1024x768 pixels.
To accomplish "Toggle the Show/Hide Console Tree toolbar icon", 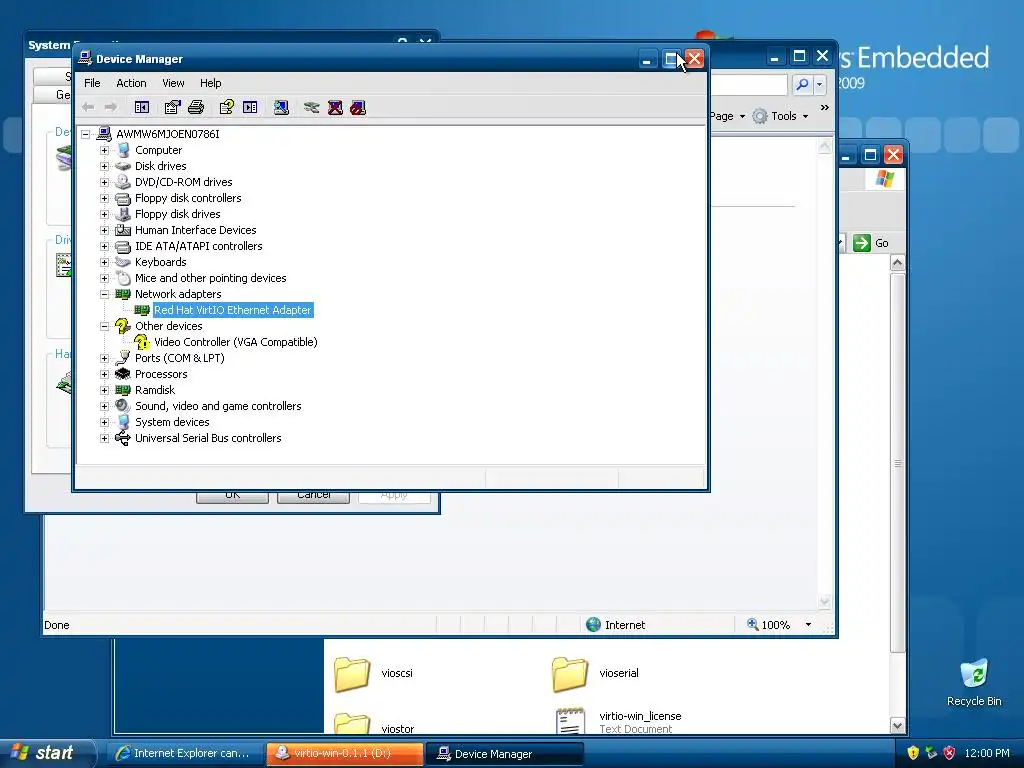I will click(142, 107).
